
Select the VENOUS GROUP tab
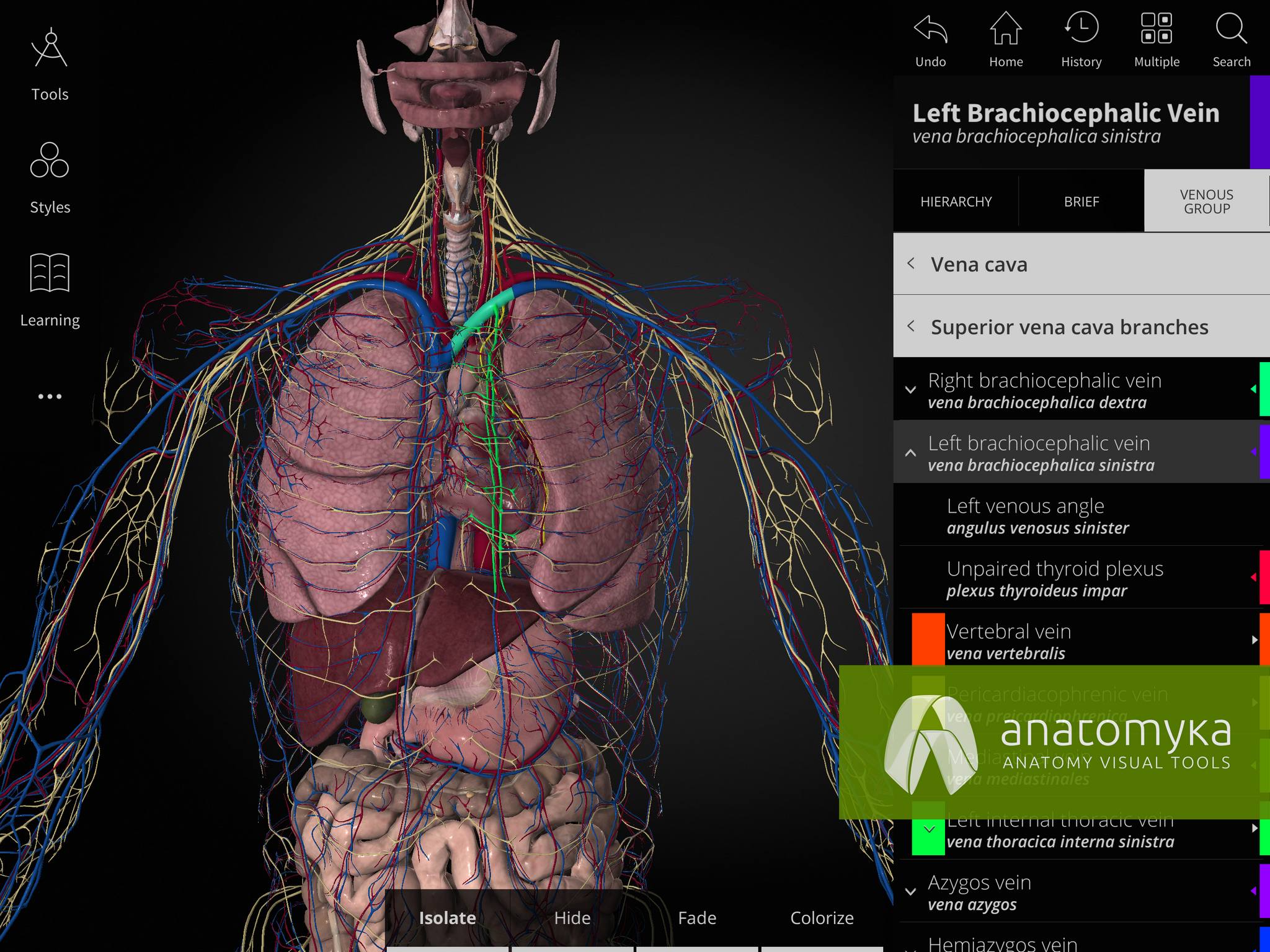pyautogui.click(x=1206, y=202)
